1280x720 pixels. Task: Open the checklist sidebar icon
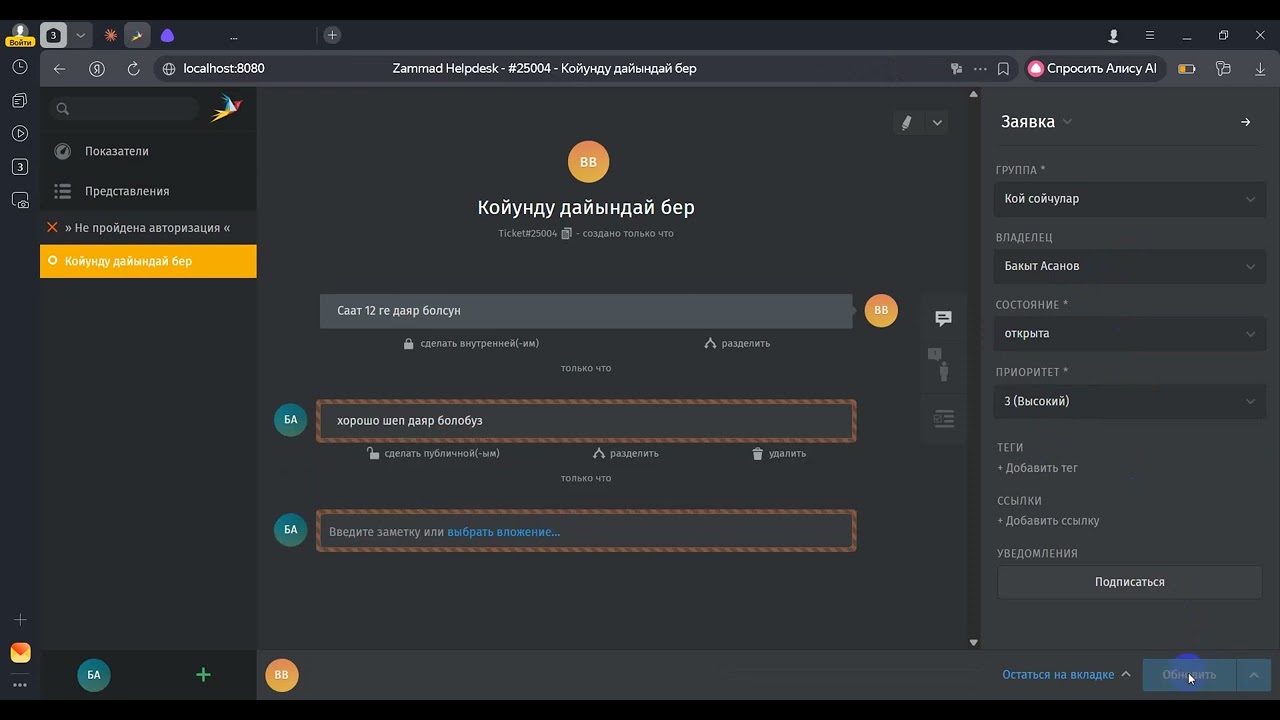[943, 419]
